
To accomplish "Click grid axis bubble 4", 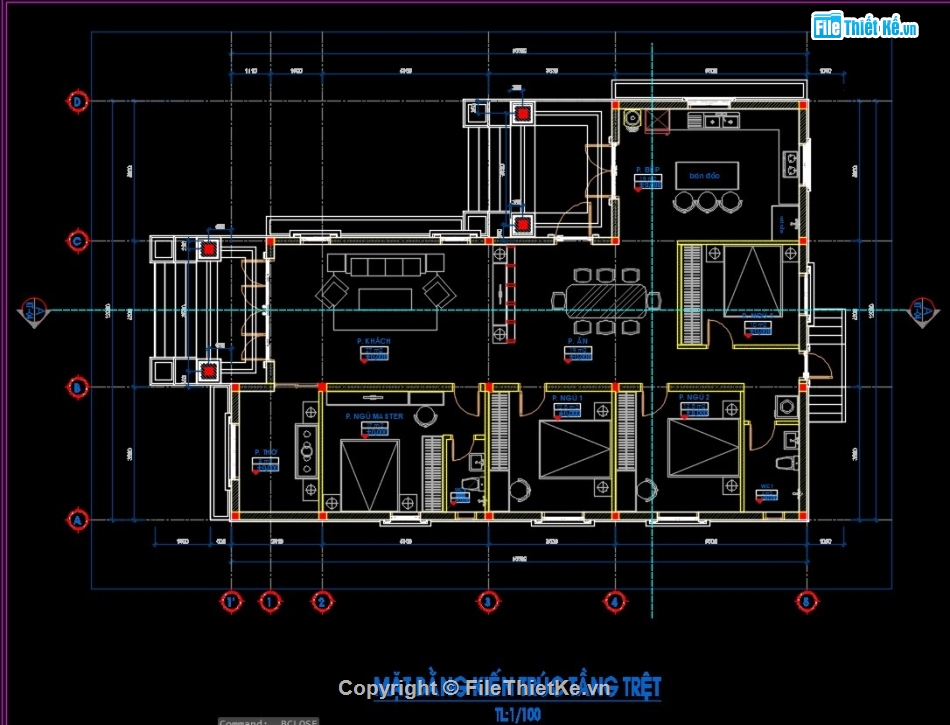I will [614, 602].
